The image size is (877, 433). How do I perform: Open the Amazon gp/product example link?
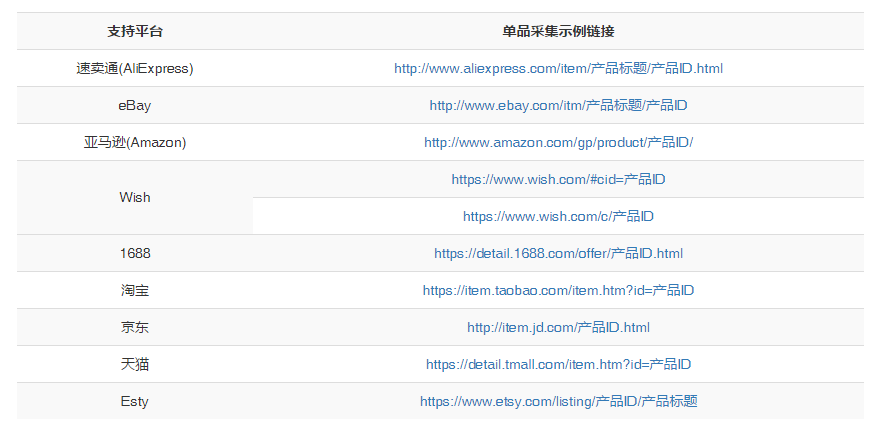pyautogui.click(x=558, y=142)
